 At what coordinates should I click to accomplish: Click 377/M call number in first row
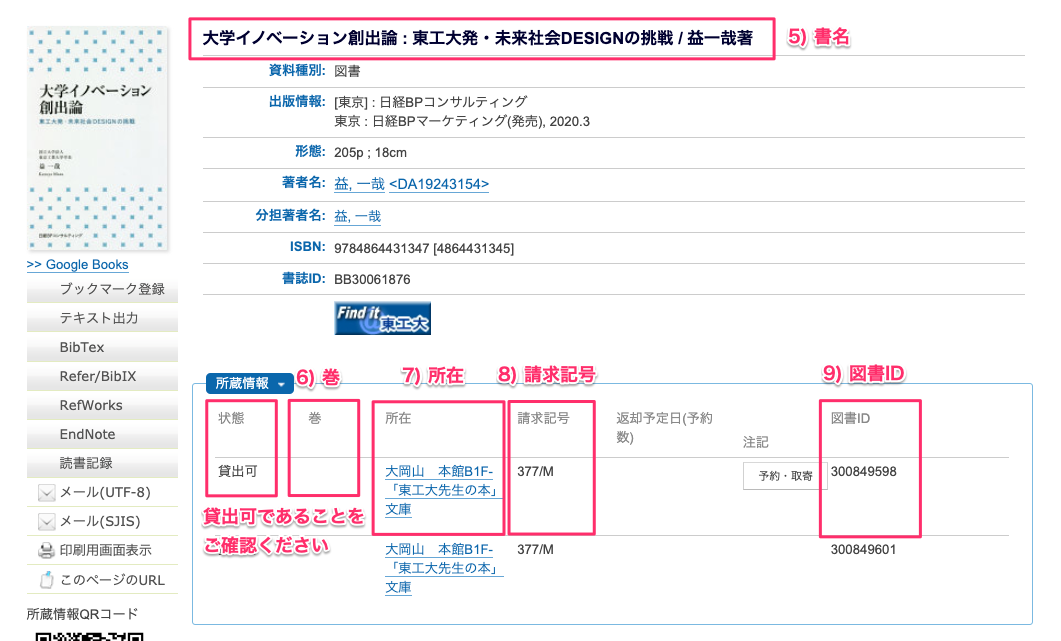coord(535,472)
